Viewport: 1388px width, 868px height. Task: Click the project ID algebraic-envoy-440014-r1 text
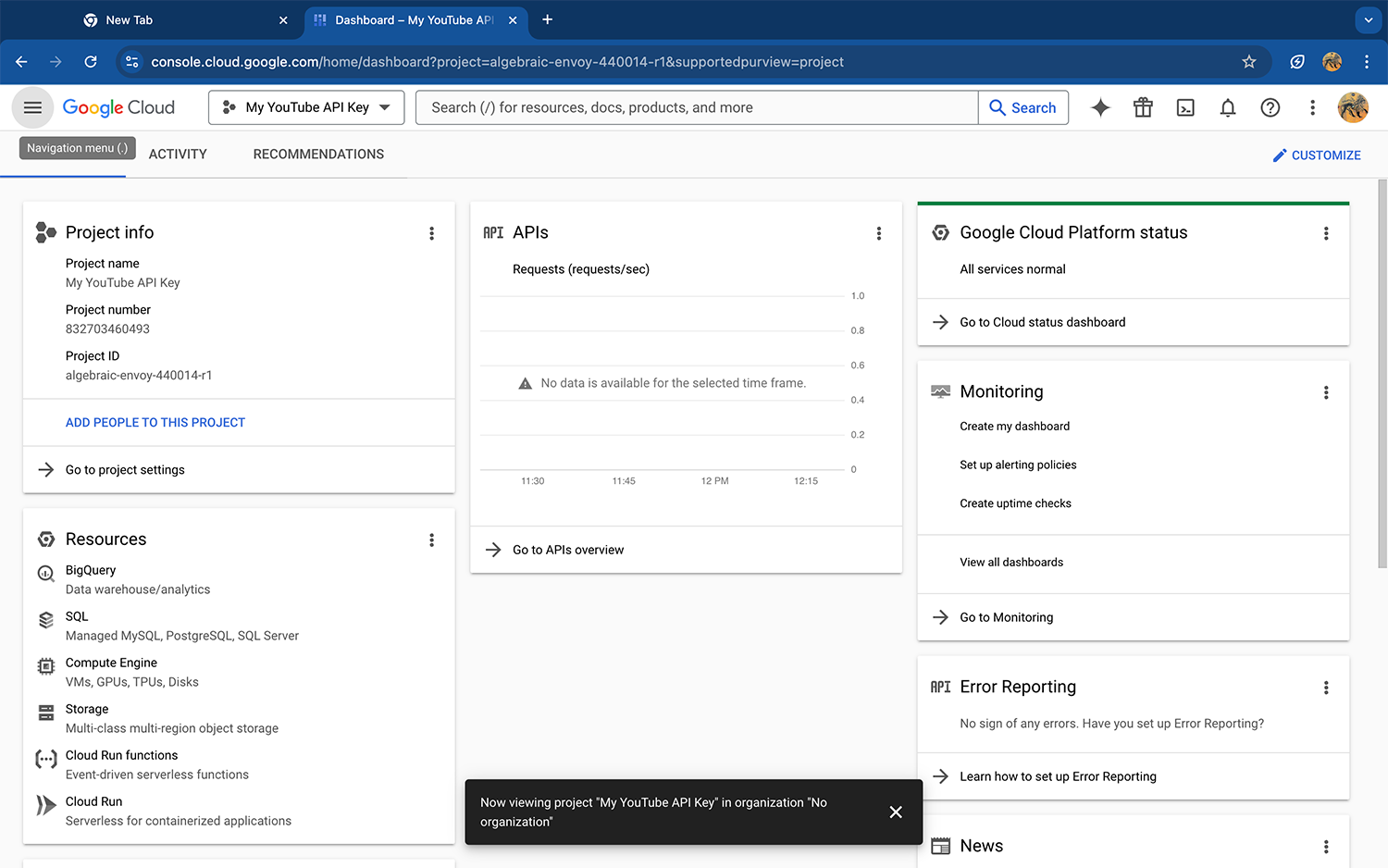(139, 376)
